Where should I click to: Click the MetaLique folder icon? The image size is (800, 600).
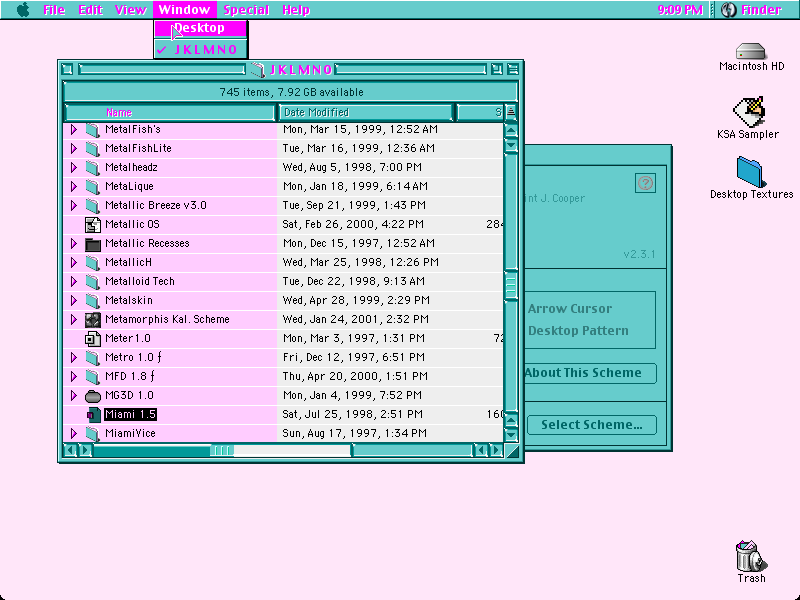[92, 186]
